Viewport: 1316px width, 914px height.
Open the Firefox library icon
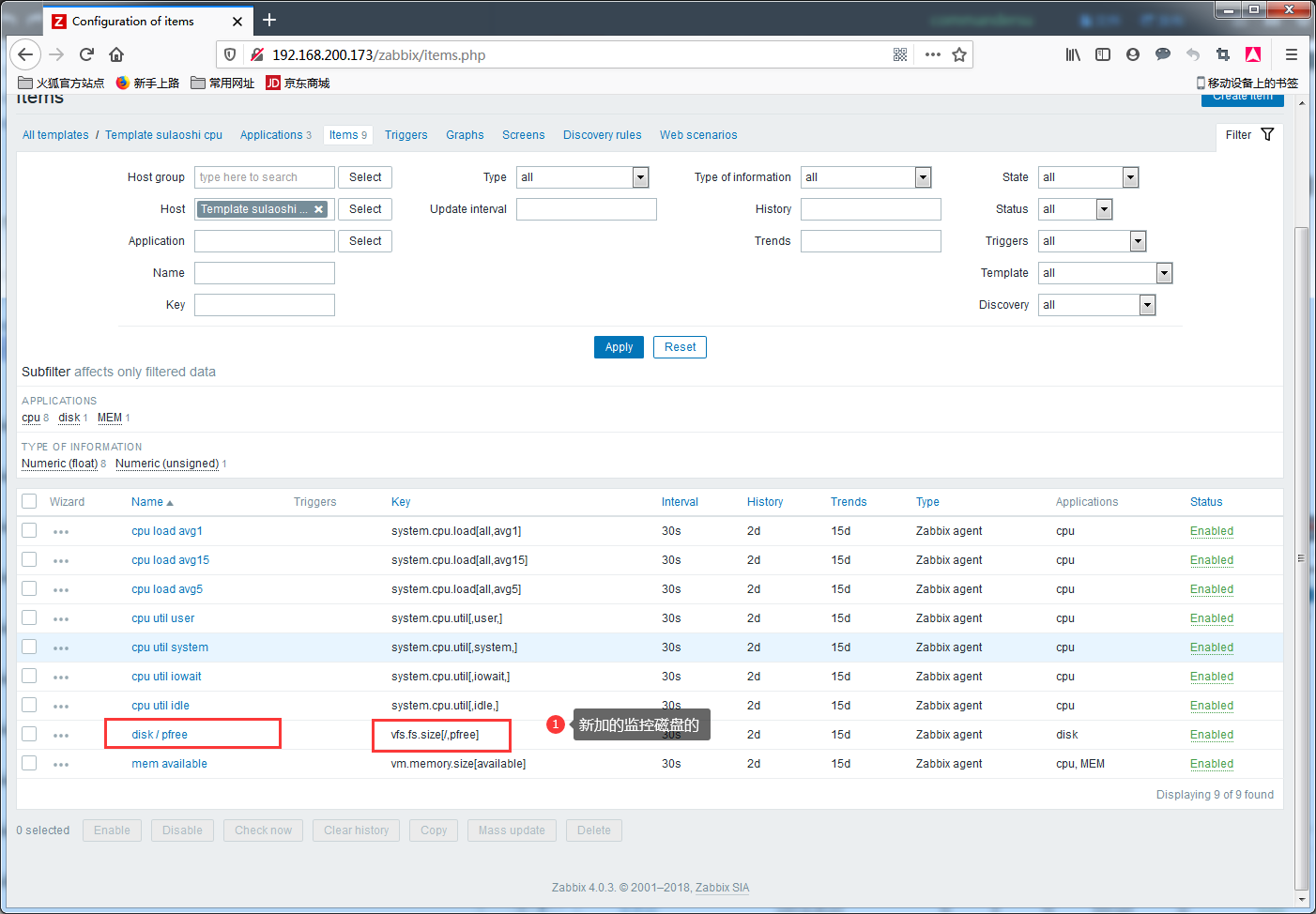[1073, 54]
